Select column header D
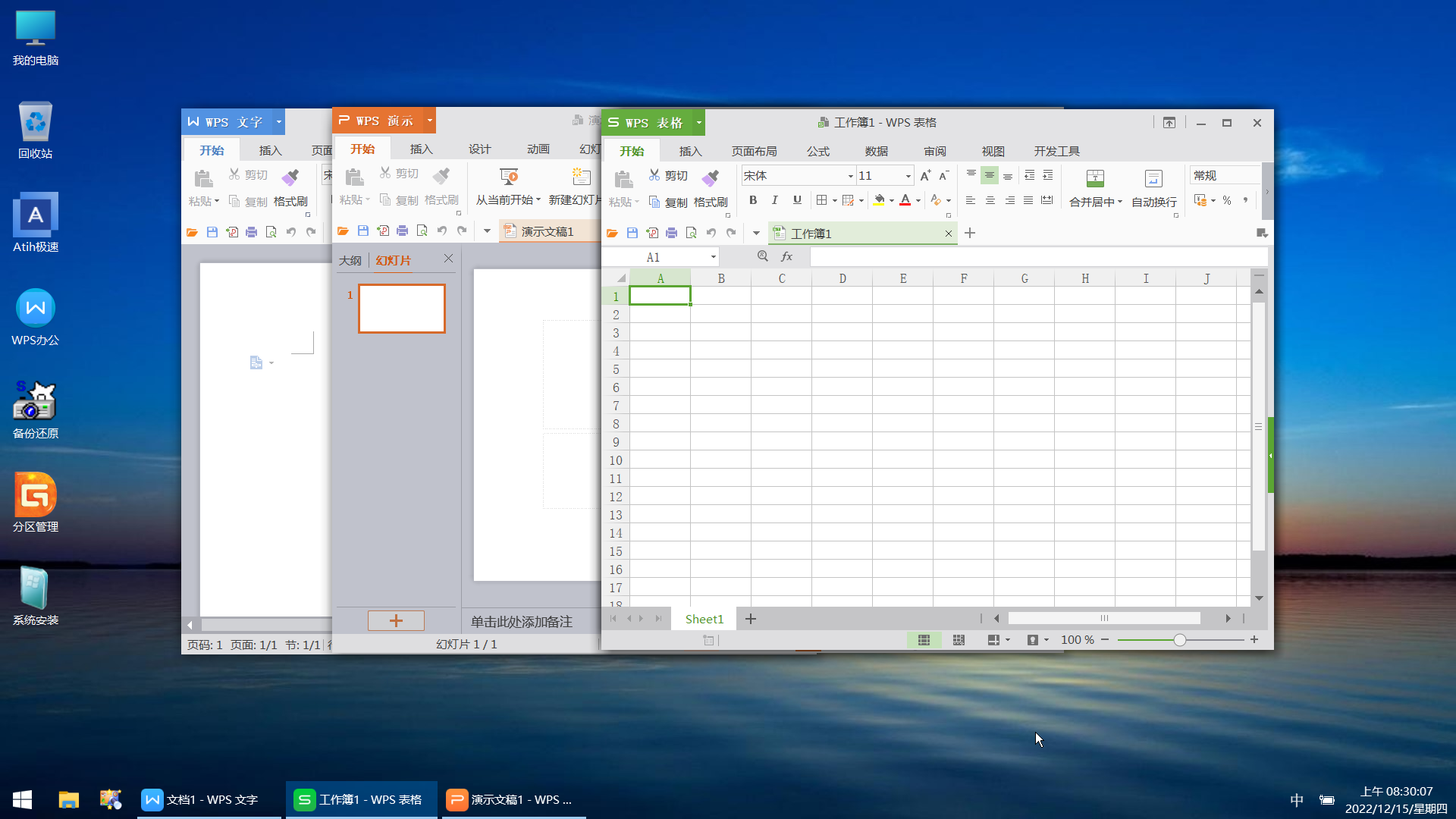 pos(843,278)
